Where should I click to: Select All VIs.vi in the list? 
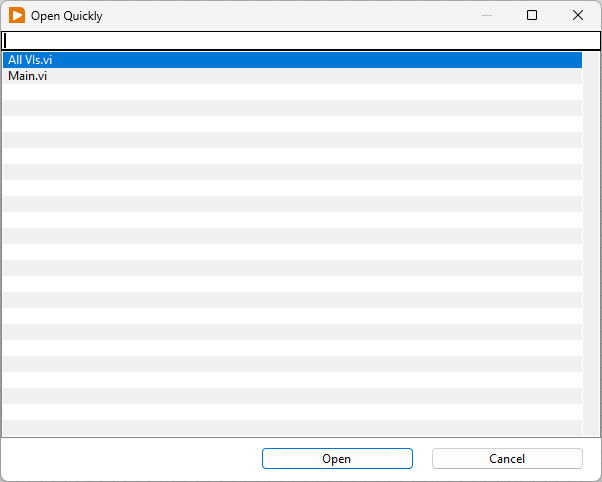pos(30,60)
